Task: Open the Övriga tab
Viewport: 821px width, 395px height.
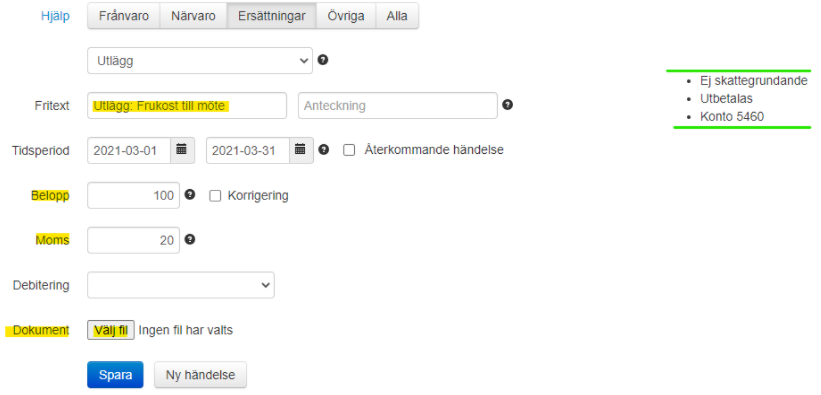Action: coord(346,16)
